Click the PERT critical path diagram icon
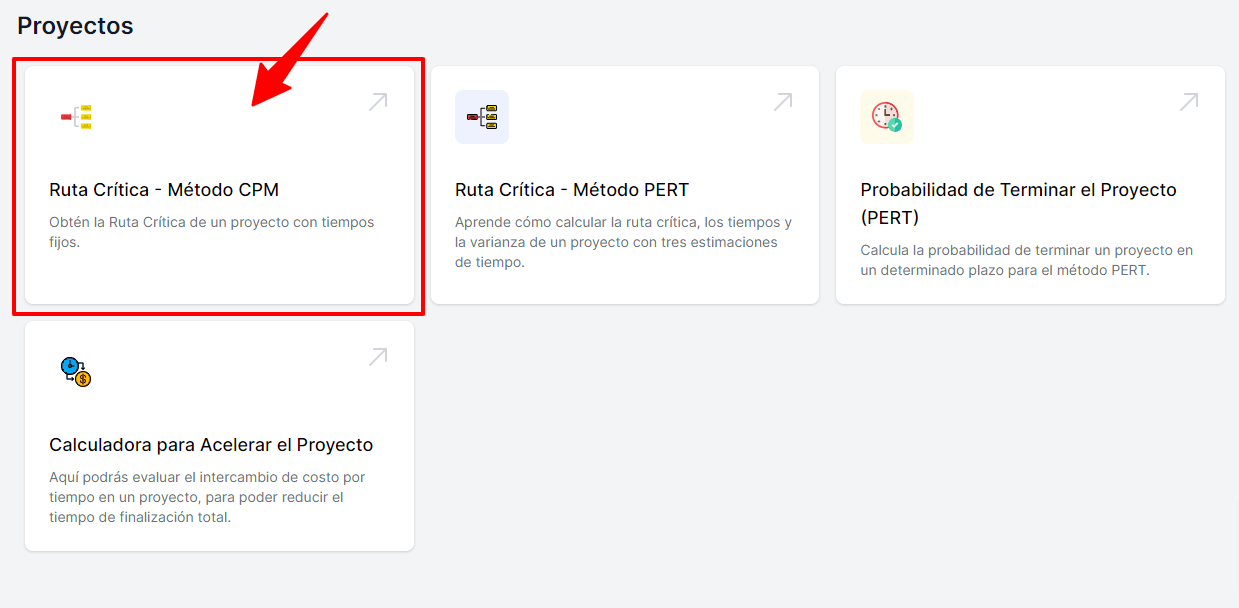Screen dimensions: 1239x608 tap(482, 117)
